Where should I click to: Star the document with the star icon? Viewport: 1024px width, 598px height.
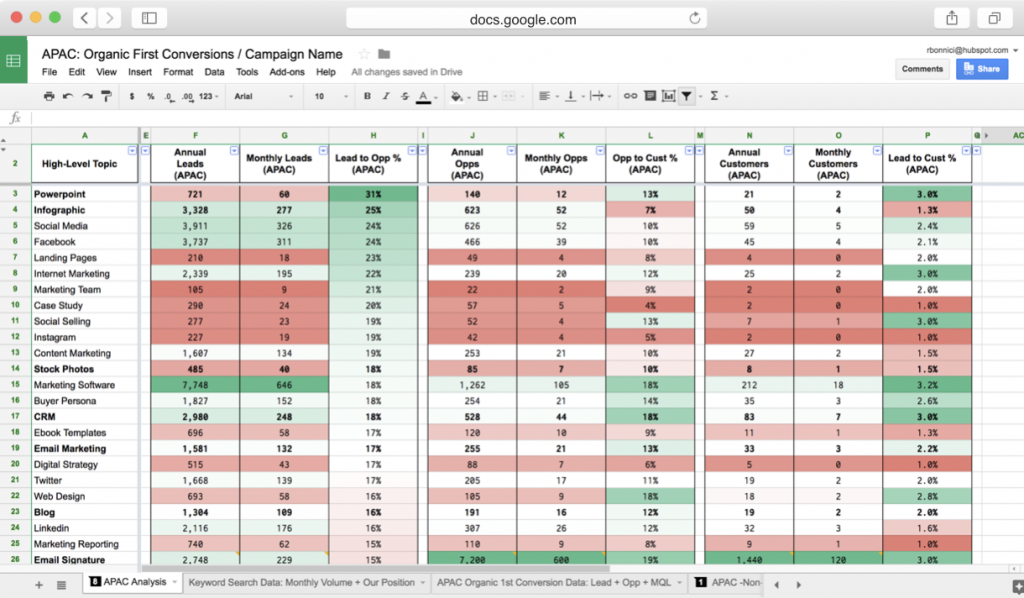(x=364, y=54)
